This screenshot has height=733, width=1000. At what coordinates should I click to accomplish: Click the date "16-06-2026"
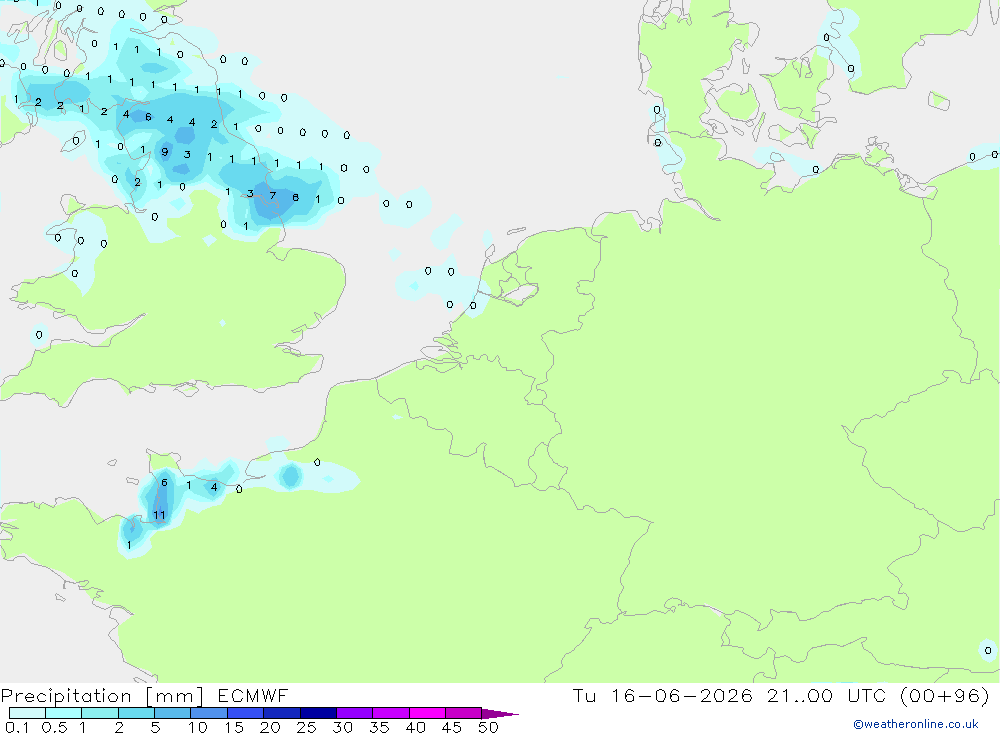point(682,695)
